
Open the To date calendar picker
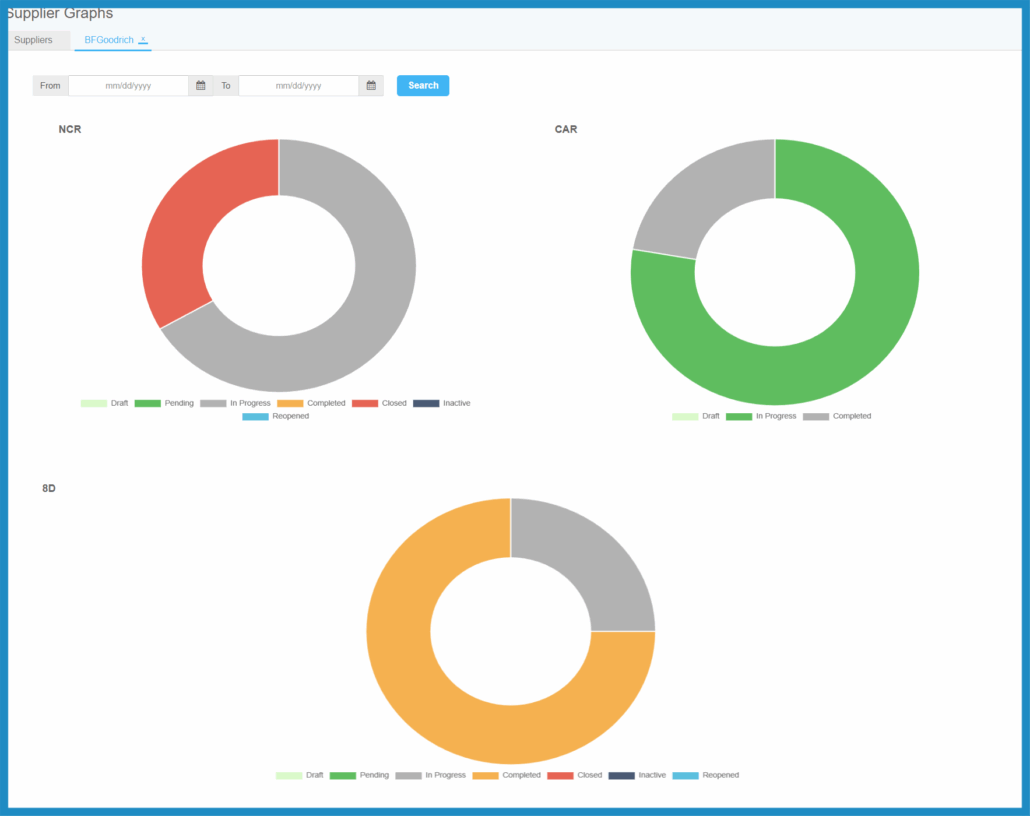371,86
